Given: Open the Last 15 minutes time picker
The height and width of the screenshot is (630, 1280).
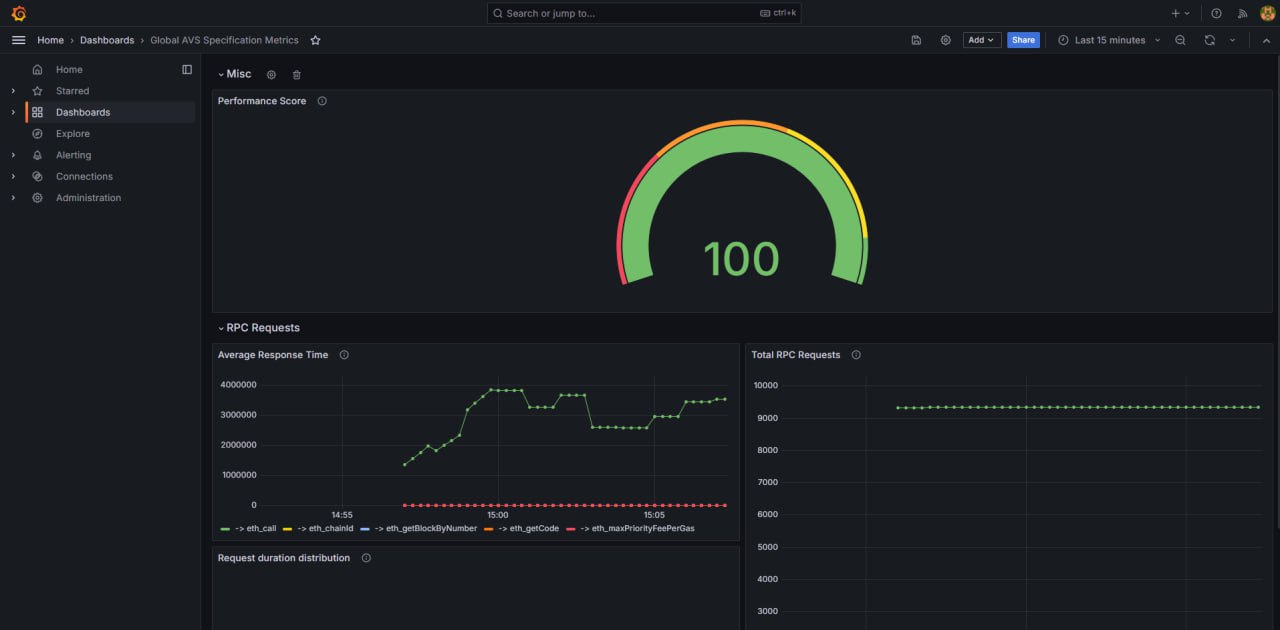Looking at the screenshot, I should [1109, 40].
